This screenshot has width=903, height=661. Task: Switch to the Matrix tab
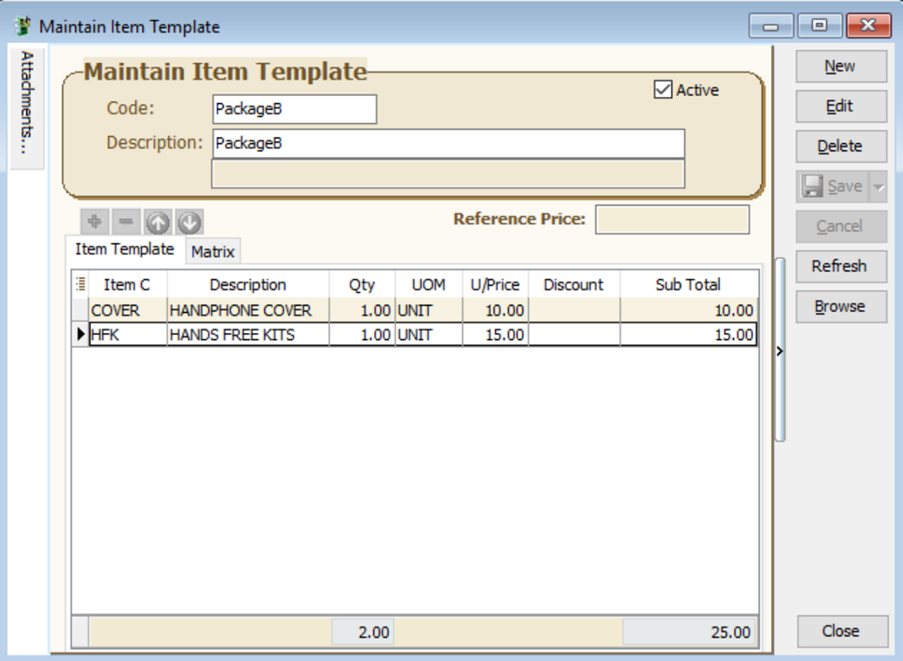pyautogui.click(x=212, y=252)
